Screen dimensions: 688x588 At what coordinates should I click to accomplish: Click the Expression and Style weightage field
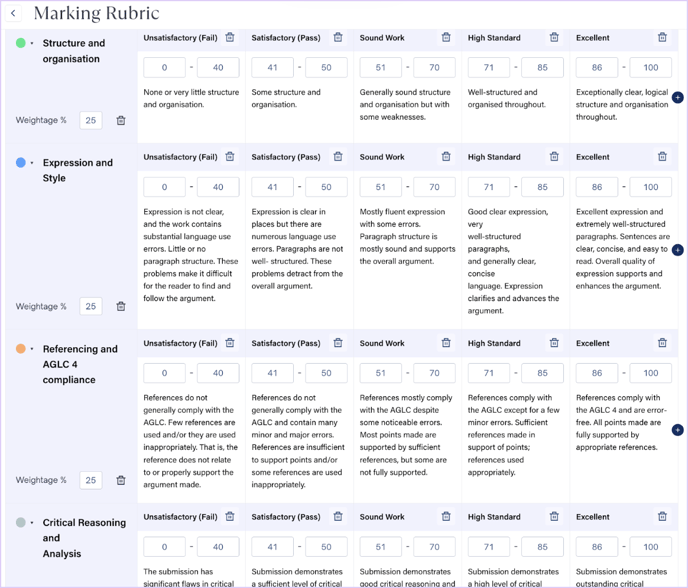pos(91,307)
